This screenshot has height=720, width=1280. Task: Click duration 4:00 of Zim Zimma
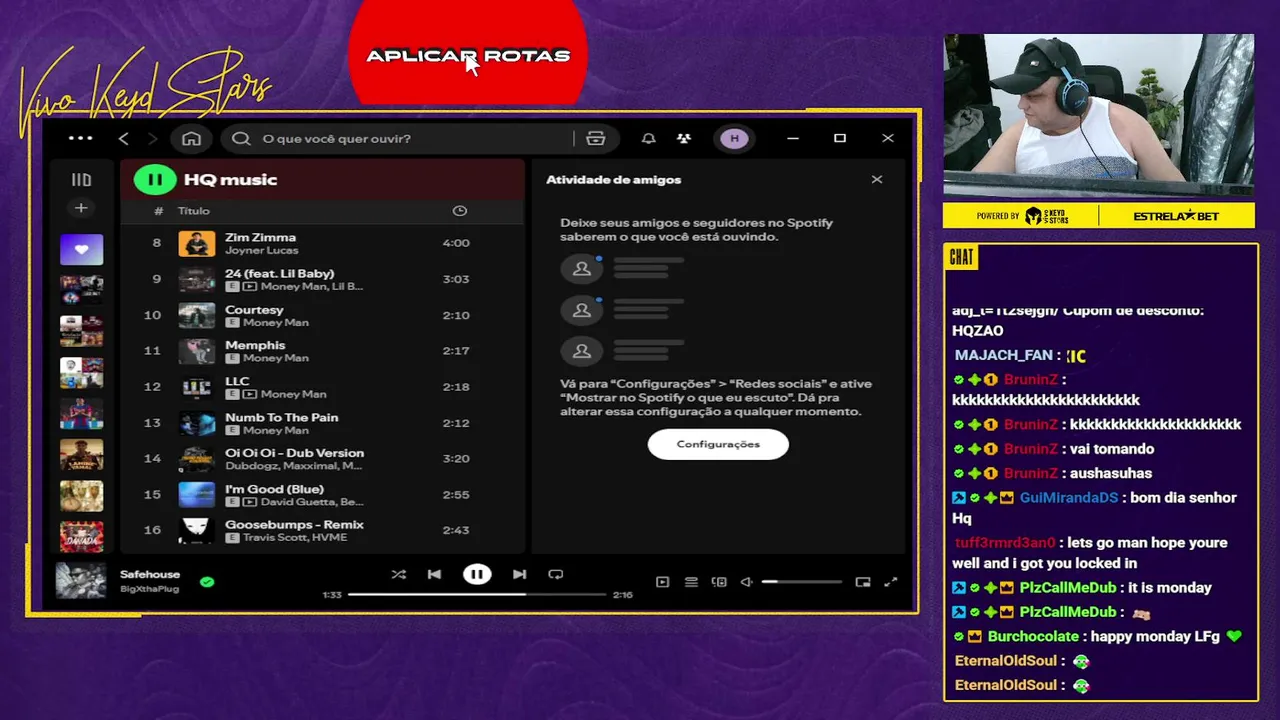[456, 243]
